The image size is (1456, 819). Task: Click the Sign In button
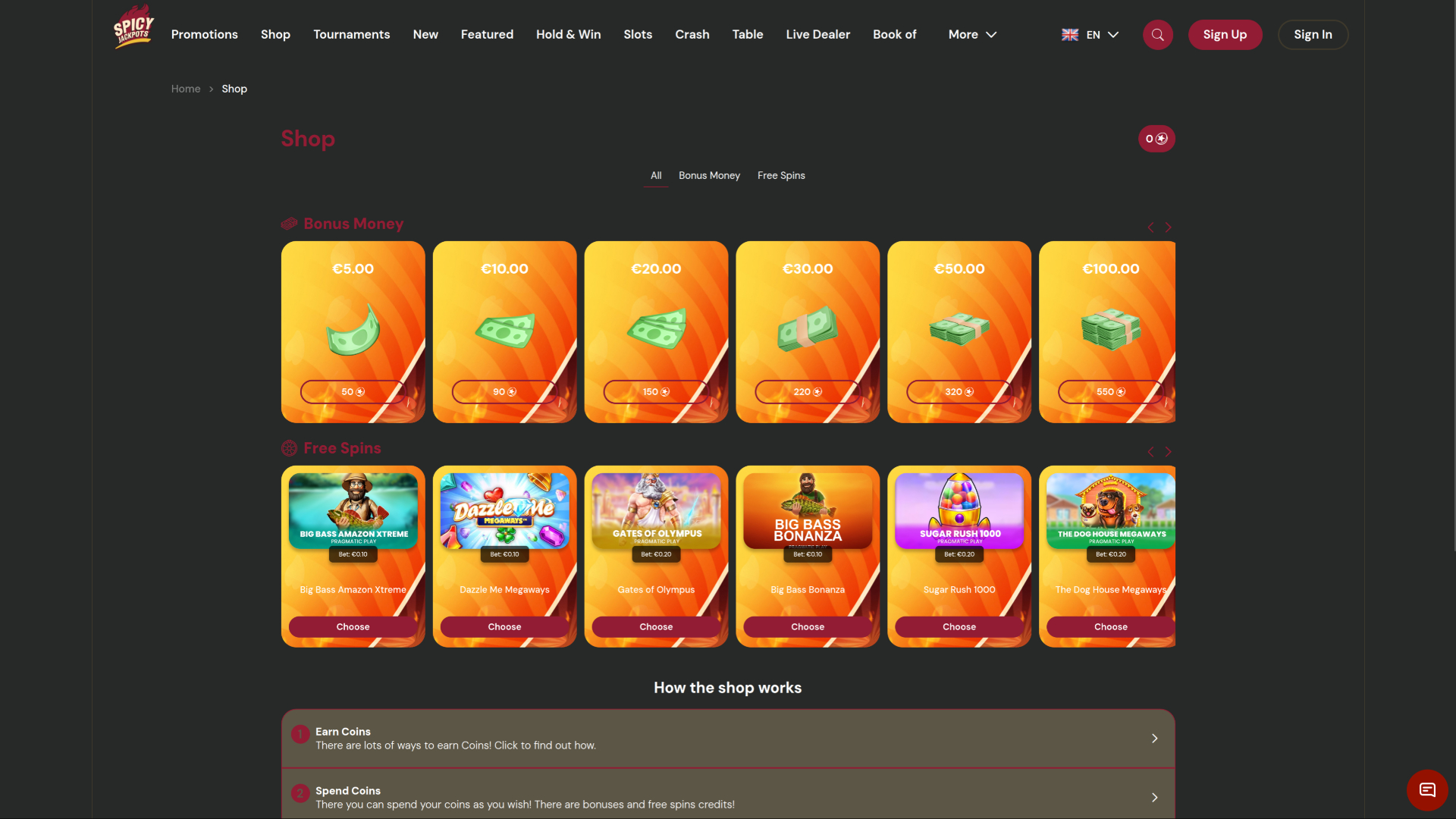coord(1313,35)
